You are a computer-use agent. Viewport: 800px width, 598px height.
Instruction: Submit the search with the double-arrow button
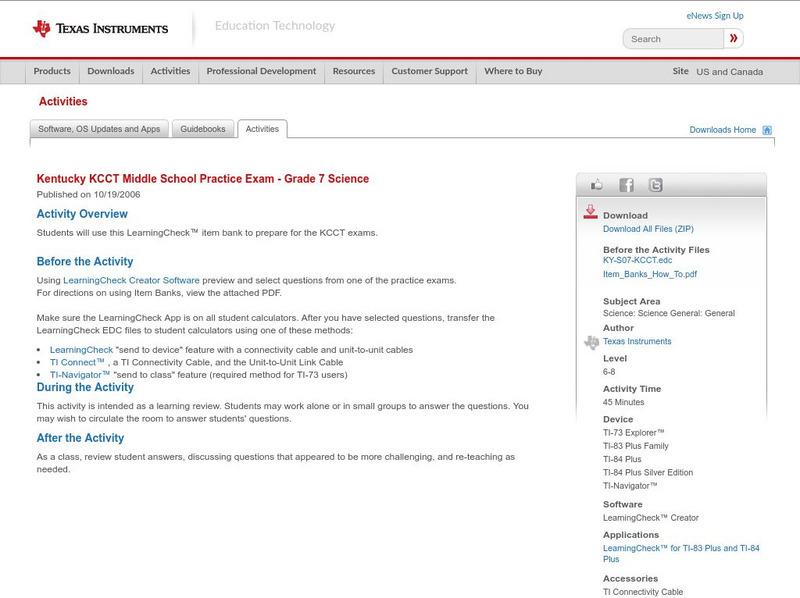coord(733,38)
